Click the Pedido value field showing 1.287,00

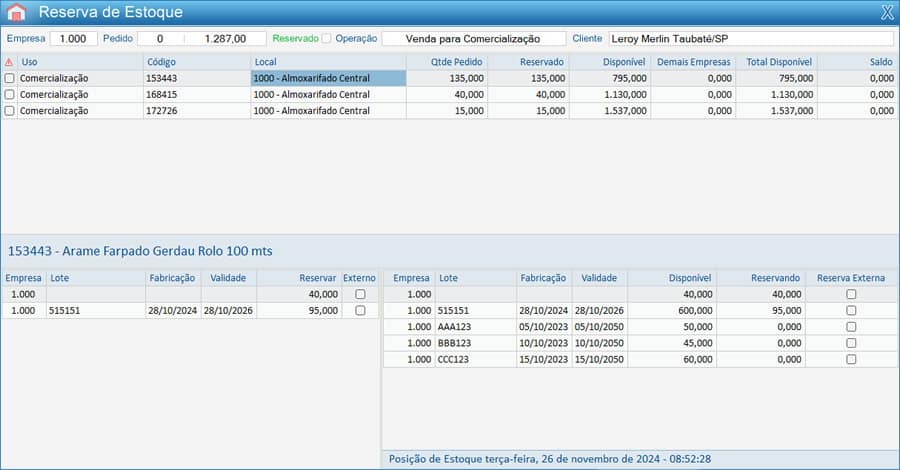pos(226,38)
